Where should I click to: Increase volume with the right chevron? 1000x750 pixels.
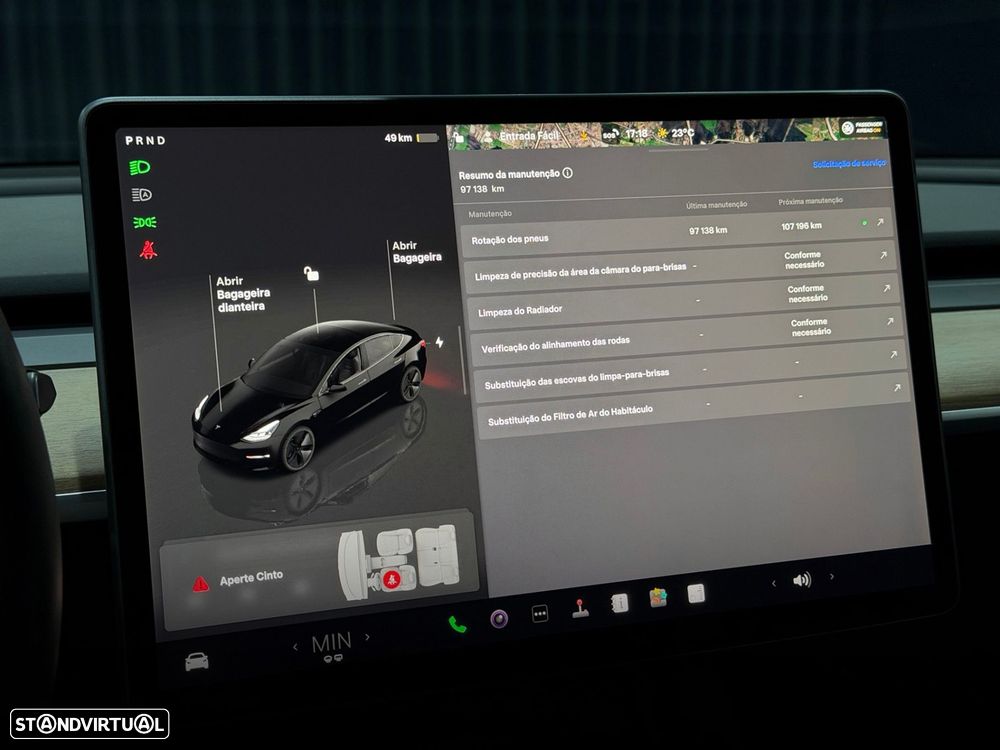click(832, 577)
